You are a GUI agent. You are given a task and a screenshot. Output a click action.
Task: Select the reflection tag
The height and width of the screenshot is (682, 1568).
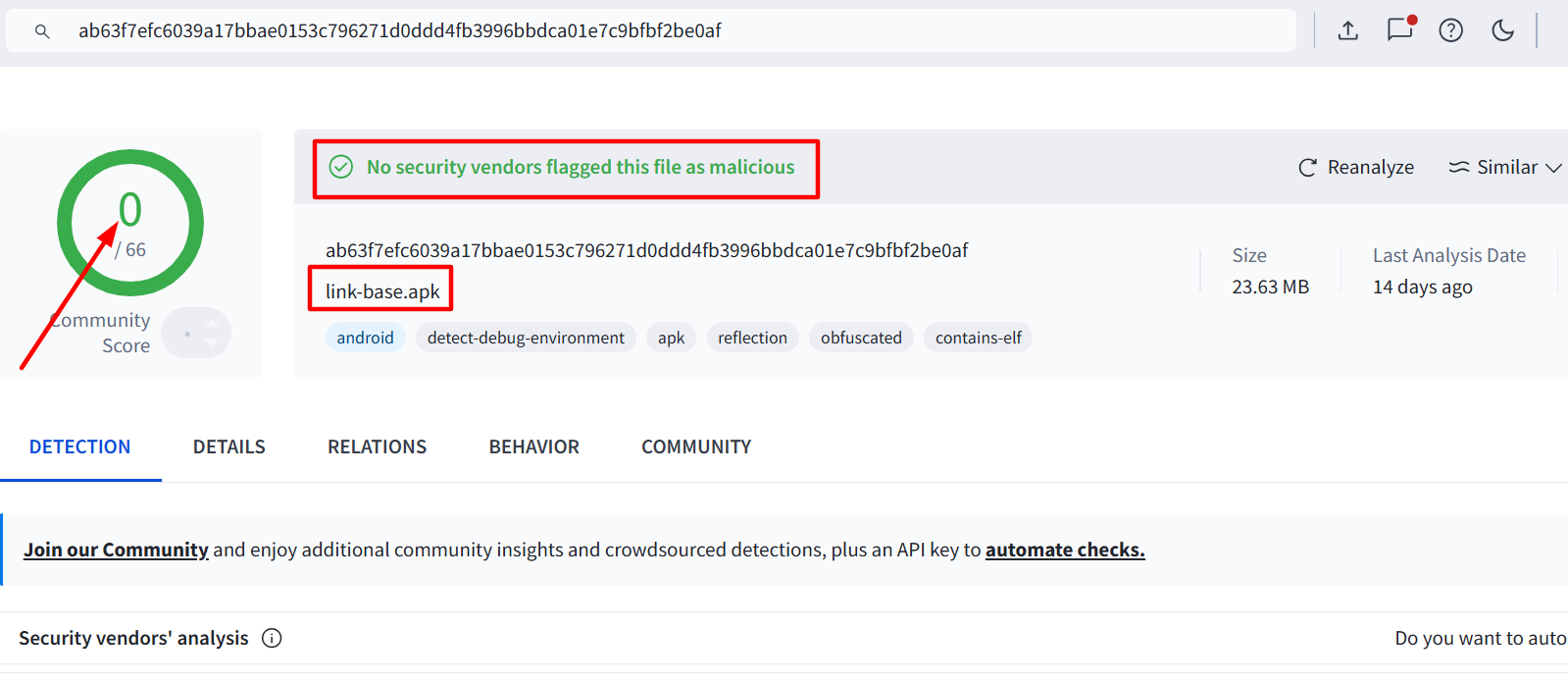(x=753, y=338)
